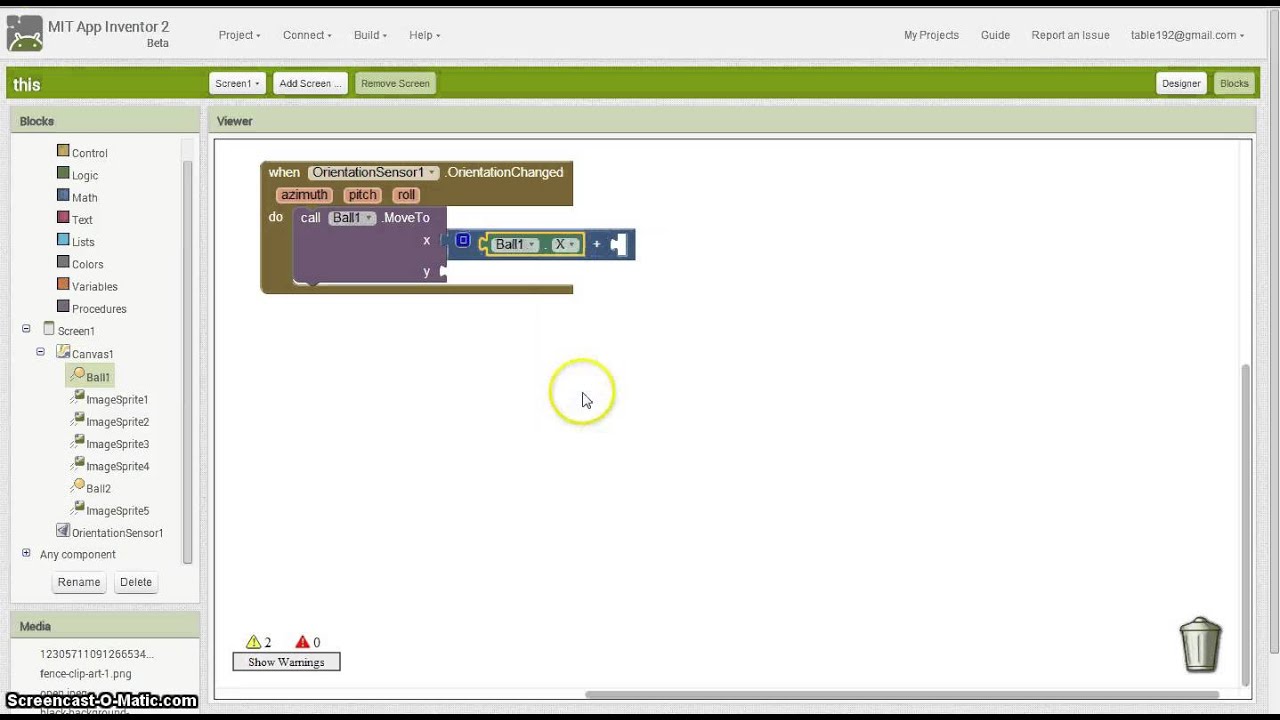Switch to Blocks view
The image size is (1280, 720).
tap(1234, 83)
